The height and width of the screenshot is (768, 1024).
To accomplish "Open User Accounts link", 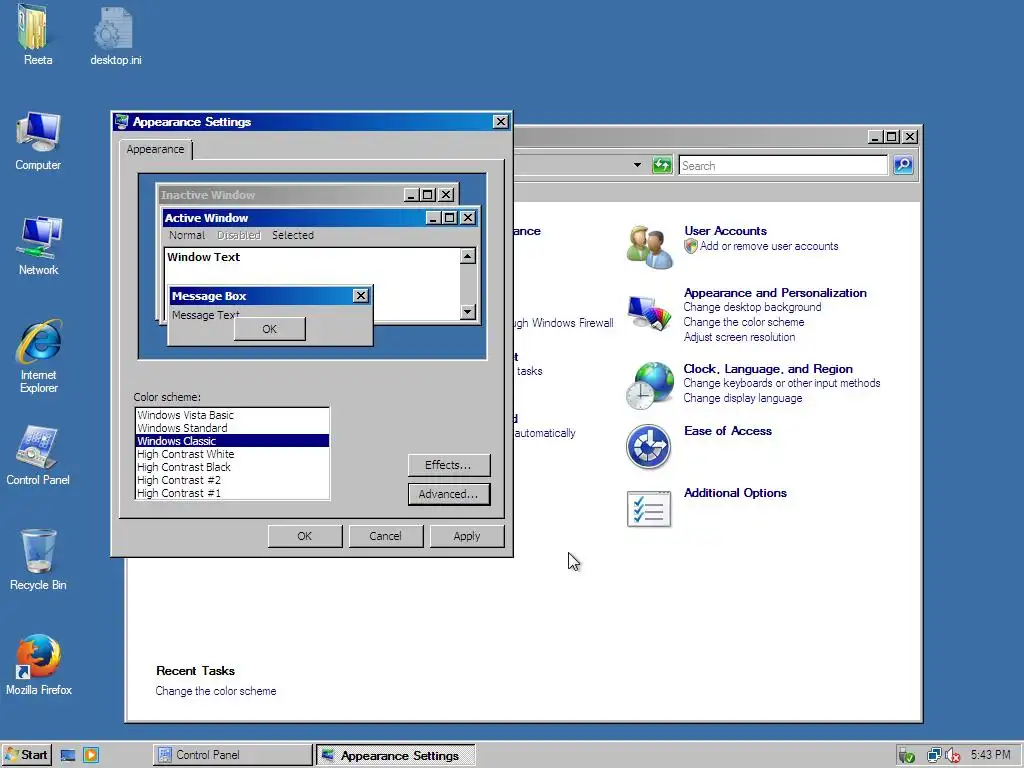I will click(x=726, y=231).
